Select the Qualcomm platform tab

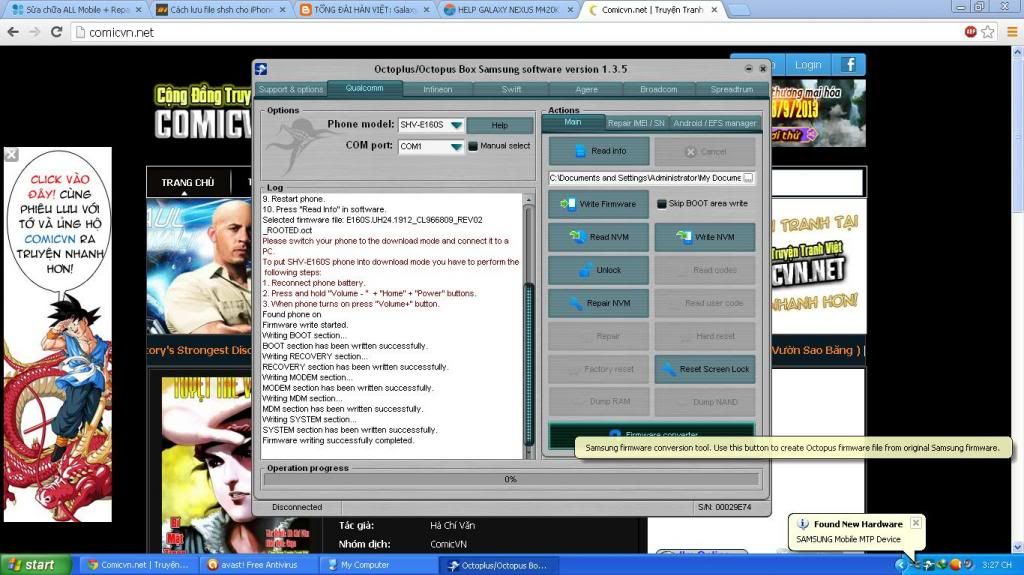pos(364,88)
